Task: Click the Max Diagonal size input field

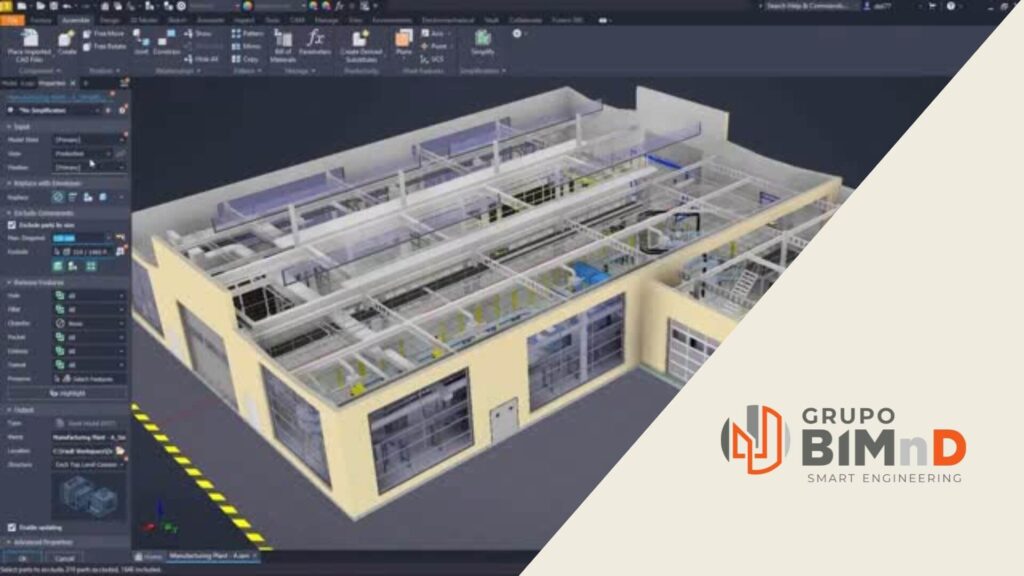Action: click(78, 238)
